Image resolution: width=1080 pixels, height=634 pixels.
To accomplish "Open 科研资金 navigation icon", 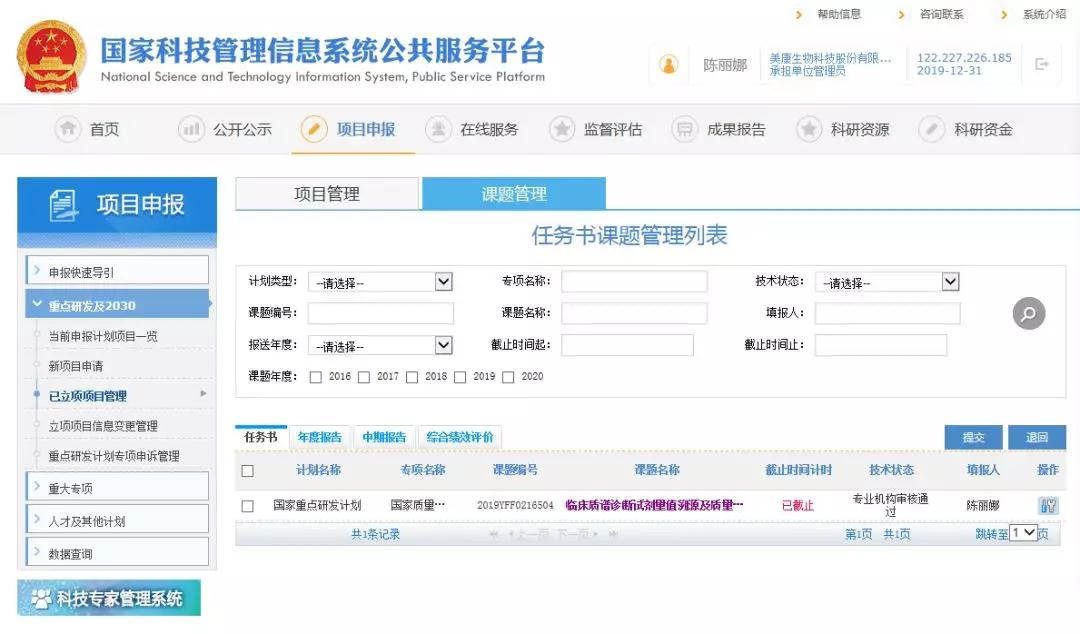I will [x=932, y=129].
